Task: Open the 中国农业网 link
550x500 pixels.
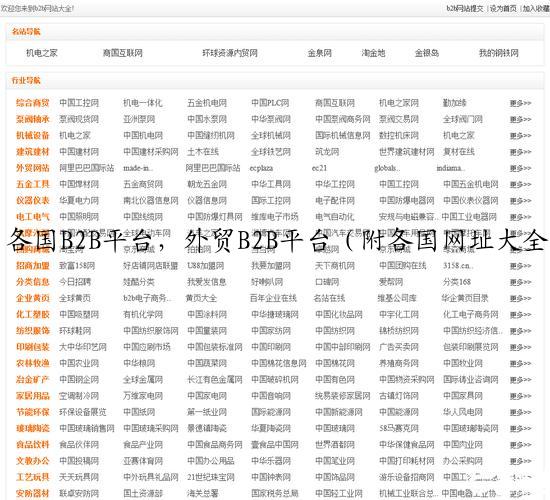Action: (79, 363)
